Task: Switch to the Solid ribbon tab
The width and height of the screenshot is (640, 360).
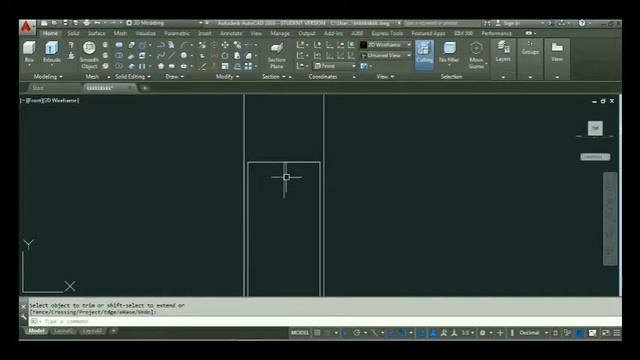Action: pos(73,33)
